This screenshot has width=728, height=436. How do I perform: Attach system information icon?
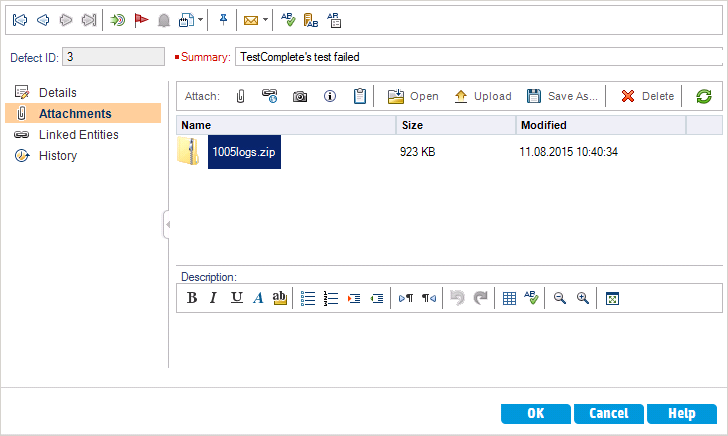pyautogui.click(x=330, y=96)
